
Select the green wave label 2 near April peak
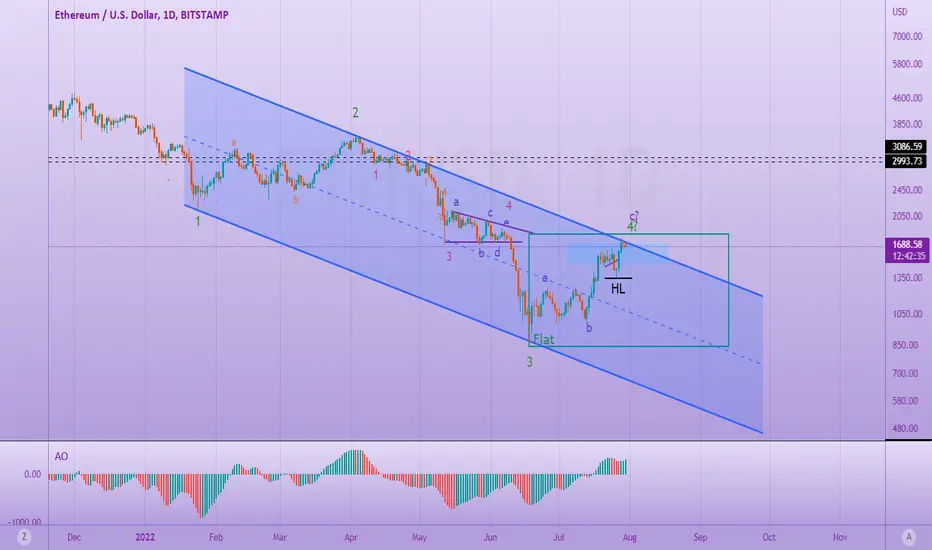[x=355, y=112]
